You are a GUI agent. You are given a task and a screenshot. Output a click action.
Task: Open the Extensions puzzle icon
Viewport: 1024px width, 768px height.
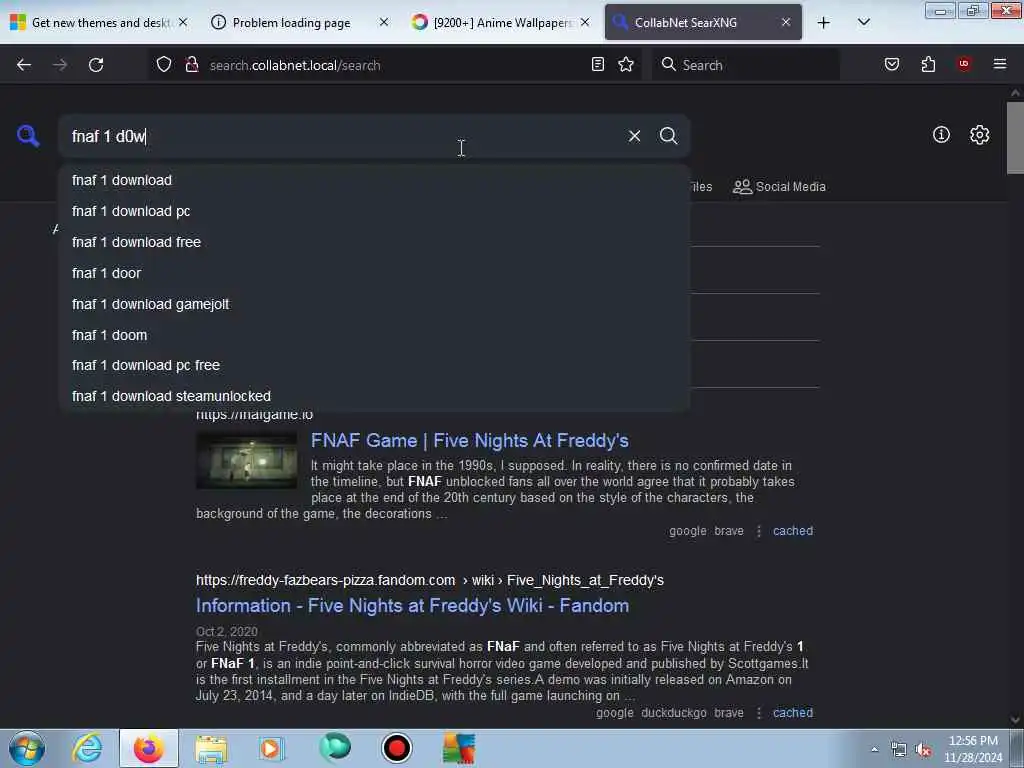(x=928, y=64)
